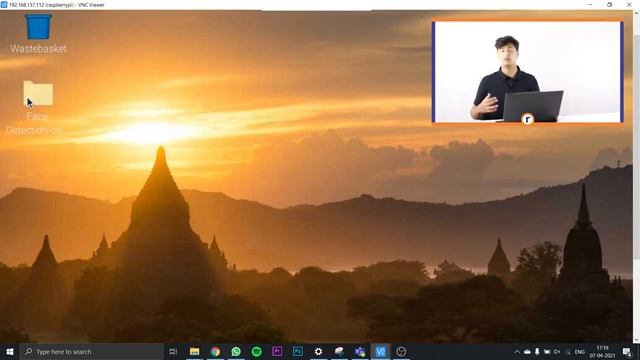Click the battery status tray icon

tap(547, 351)
